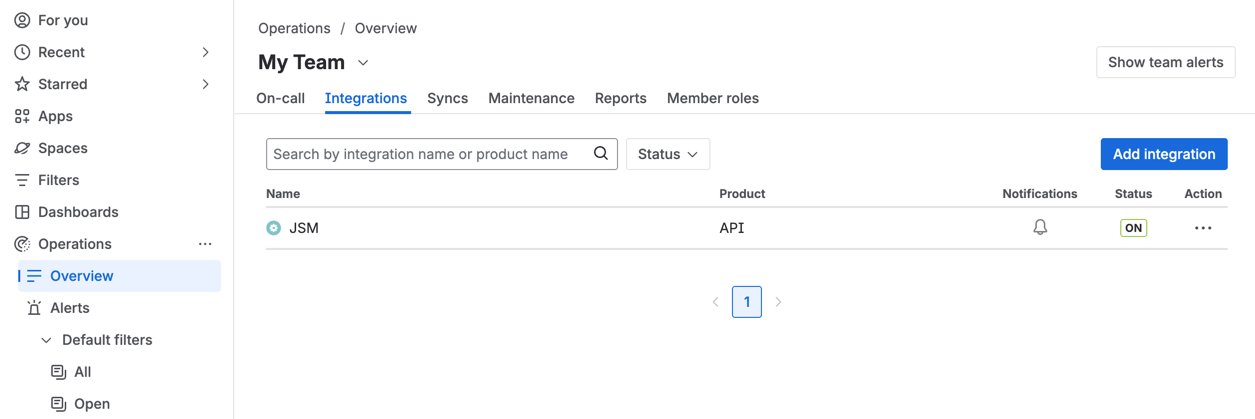Click the notifications bell icon for JSM

tap(1040, 228)
